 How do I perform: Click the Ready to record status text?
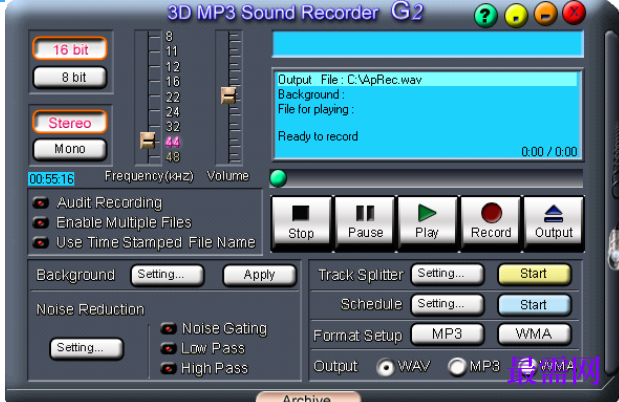click(318, 136)
